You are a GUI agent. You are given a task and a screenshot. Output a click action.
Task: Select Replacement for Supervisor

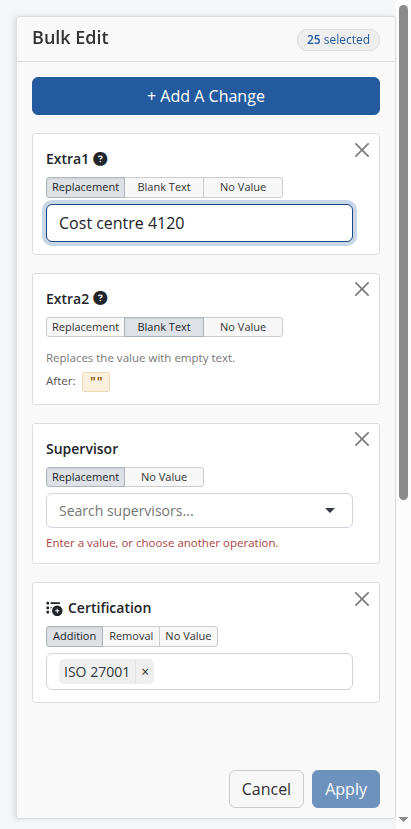[86, 477]
